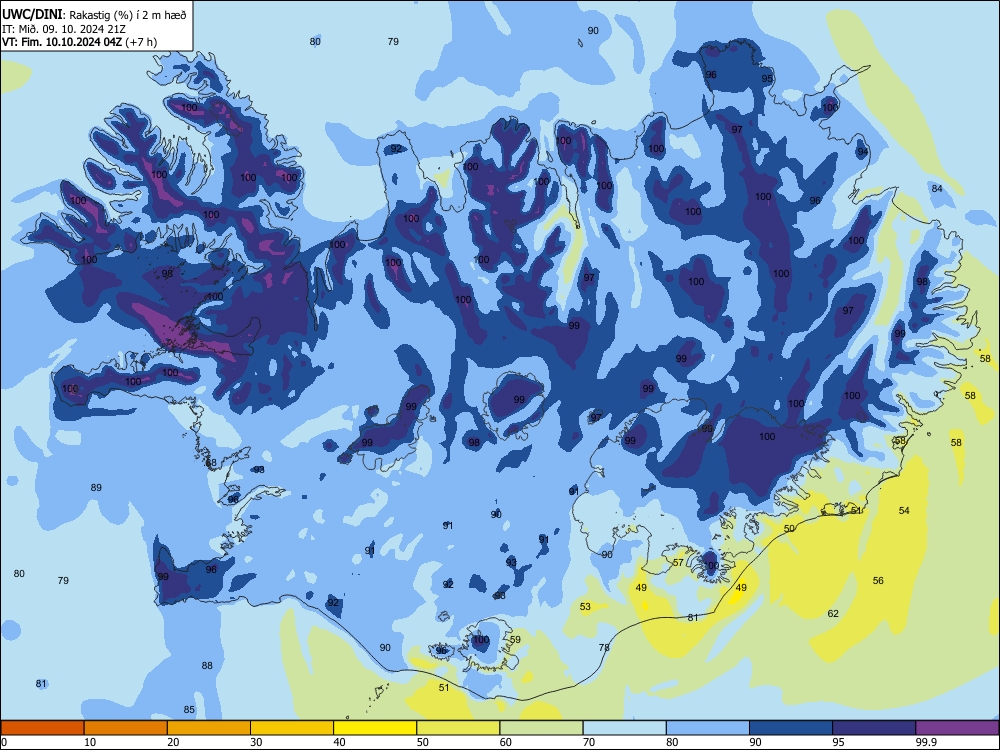Select the 80–90 light blue legend swatch

click(x=708, y=728)
